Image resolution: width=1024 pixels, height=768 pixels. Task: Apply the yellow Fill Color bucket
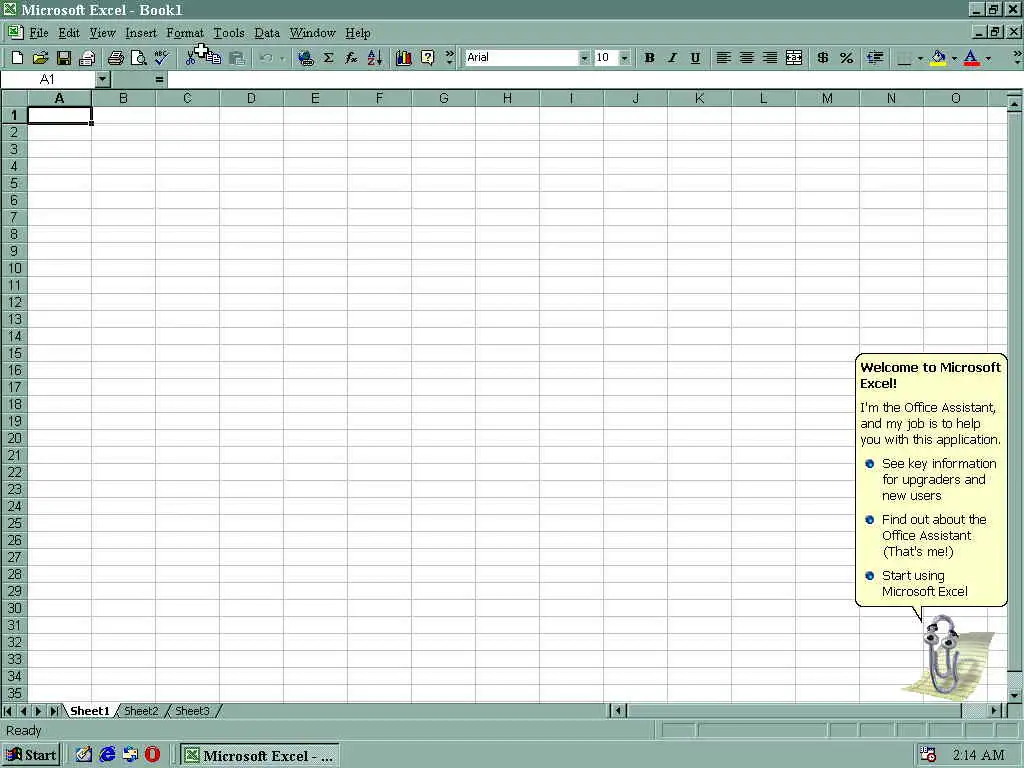pyautogui.click(x=938, y=58)
